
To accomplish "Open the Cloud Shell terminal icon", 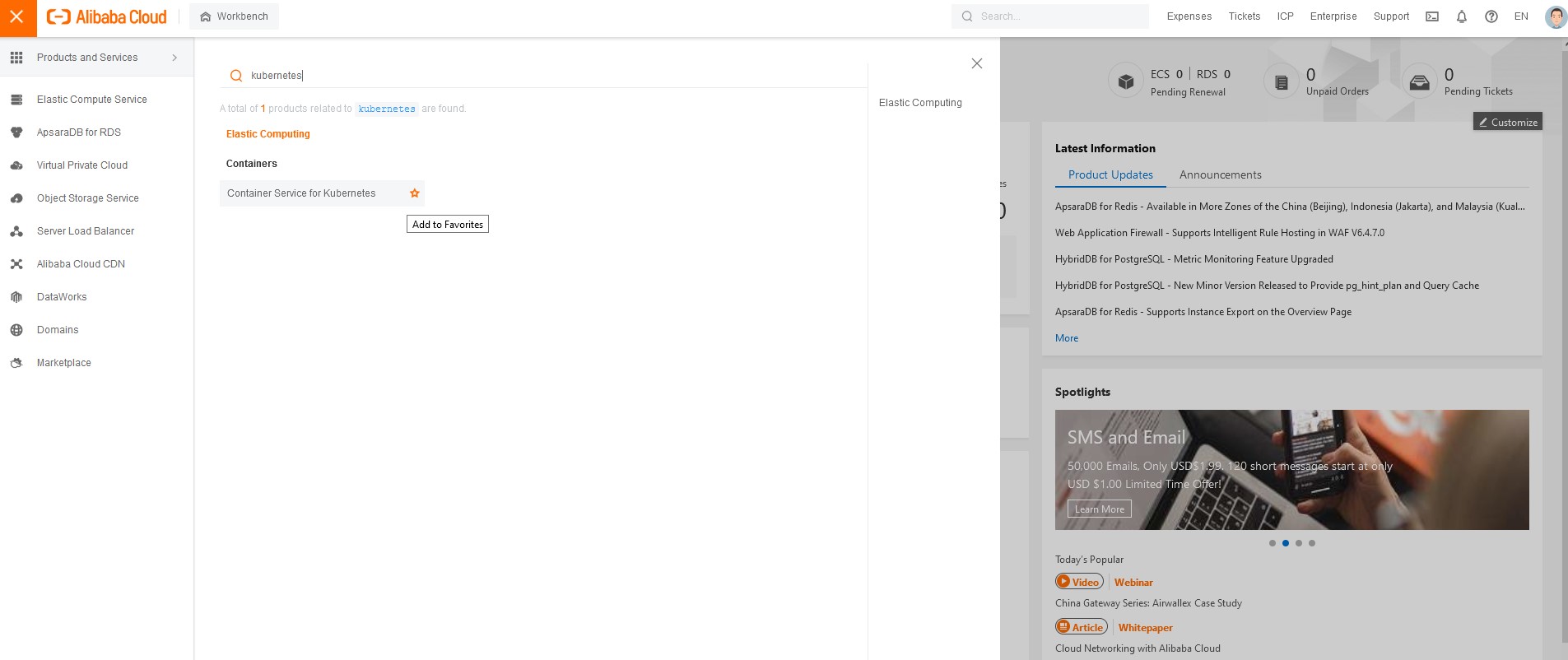I will click(x=1432, y=16).
